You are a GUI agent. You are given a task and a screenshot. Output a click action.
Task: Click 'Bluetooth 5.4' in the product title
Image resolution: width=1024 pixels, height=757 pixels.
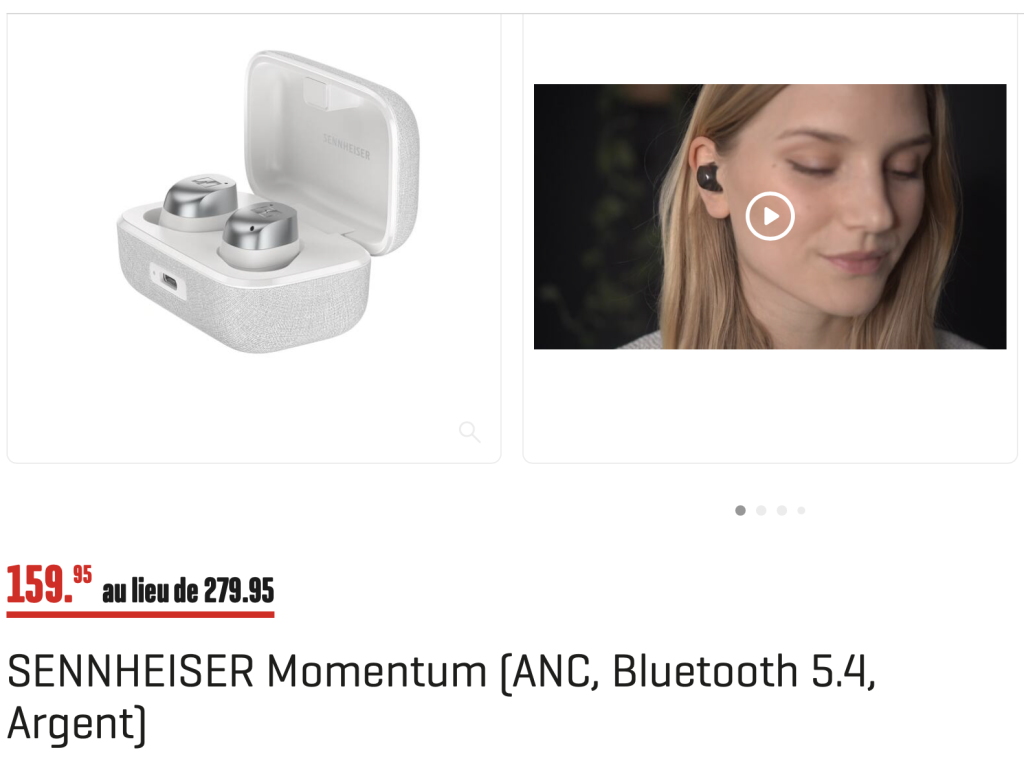[x=744, y=671]
